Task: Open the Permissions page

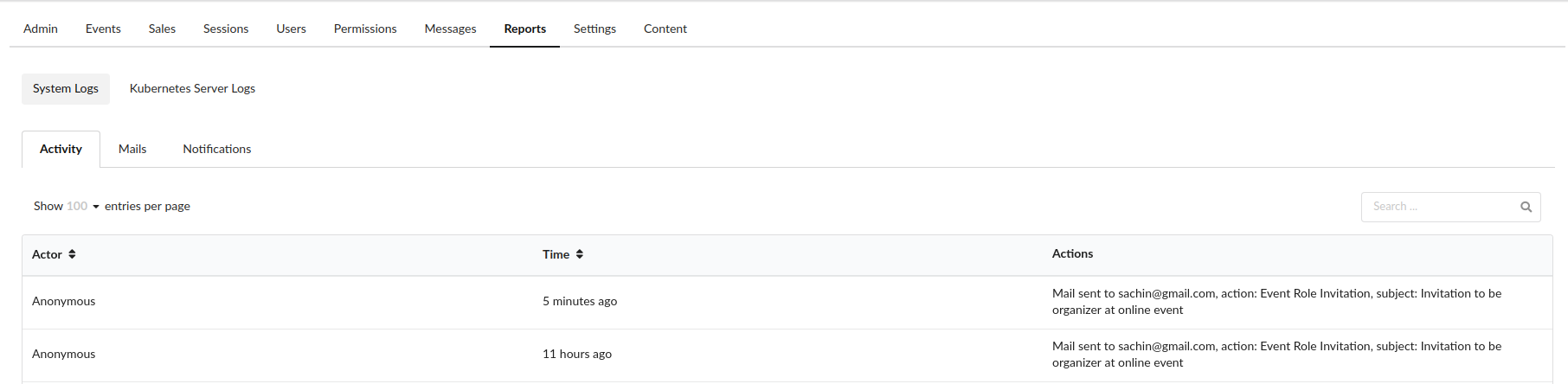Action: [365, 29]
